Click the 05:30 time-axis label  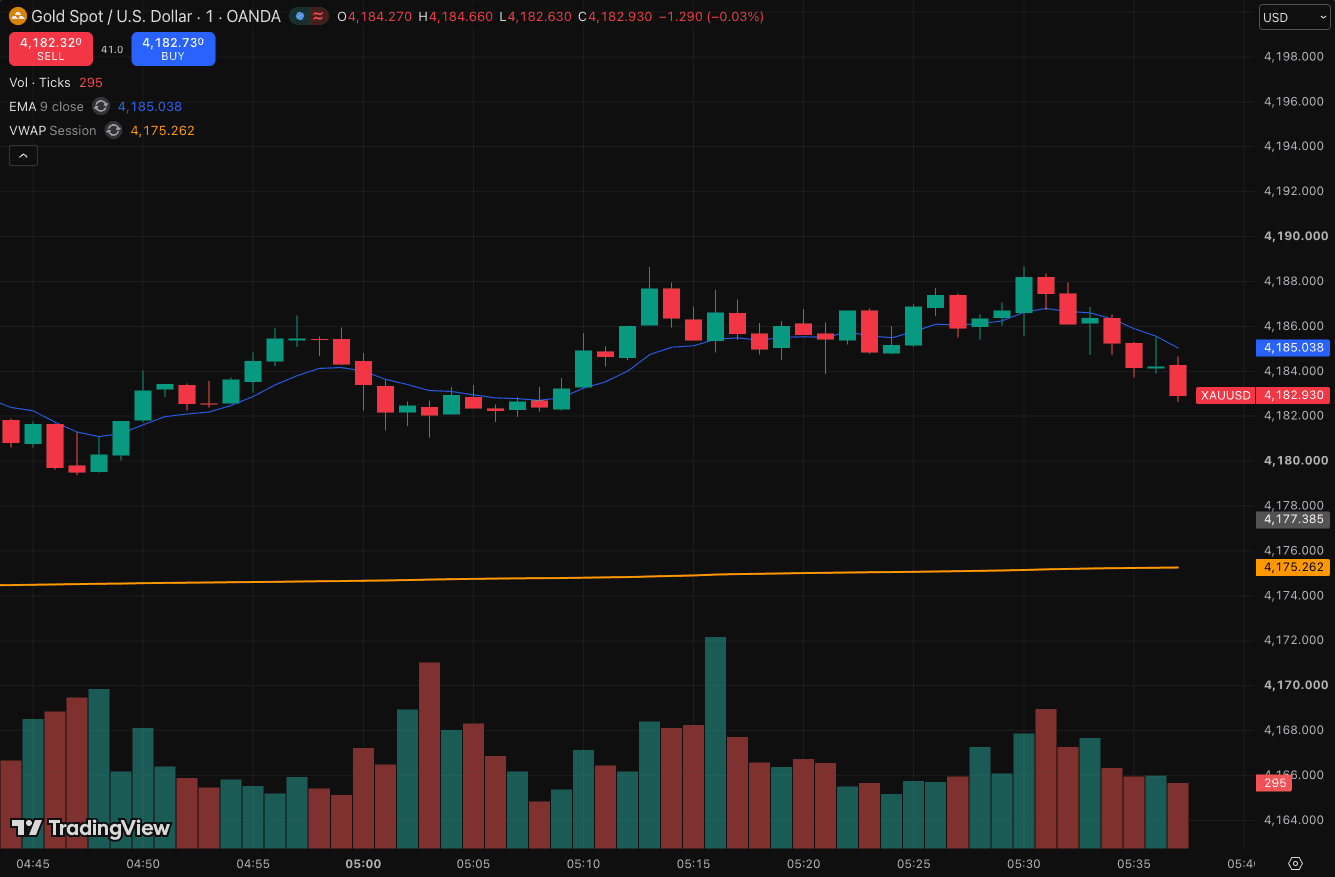[x=1024, y=863]
